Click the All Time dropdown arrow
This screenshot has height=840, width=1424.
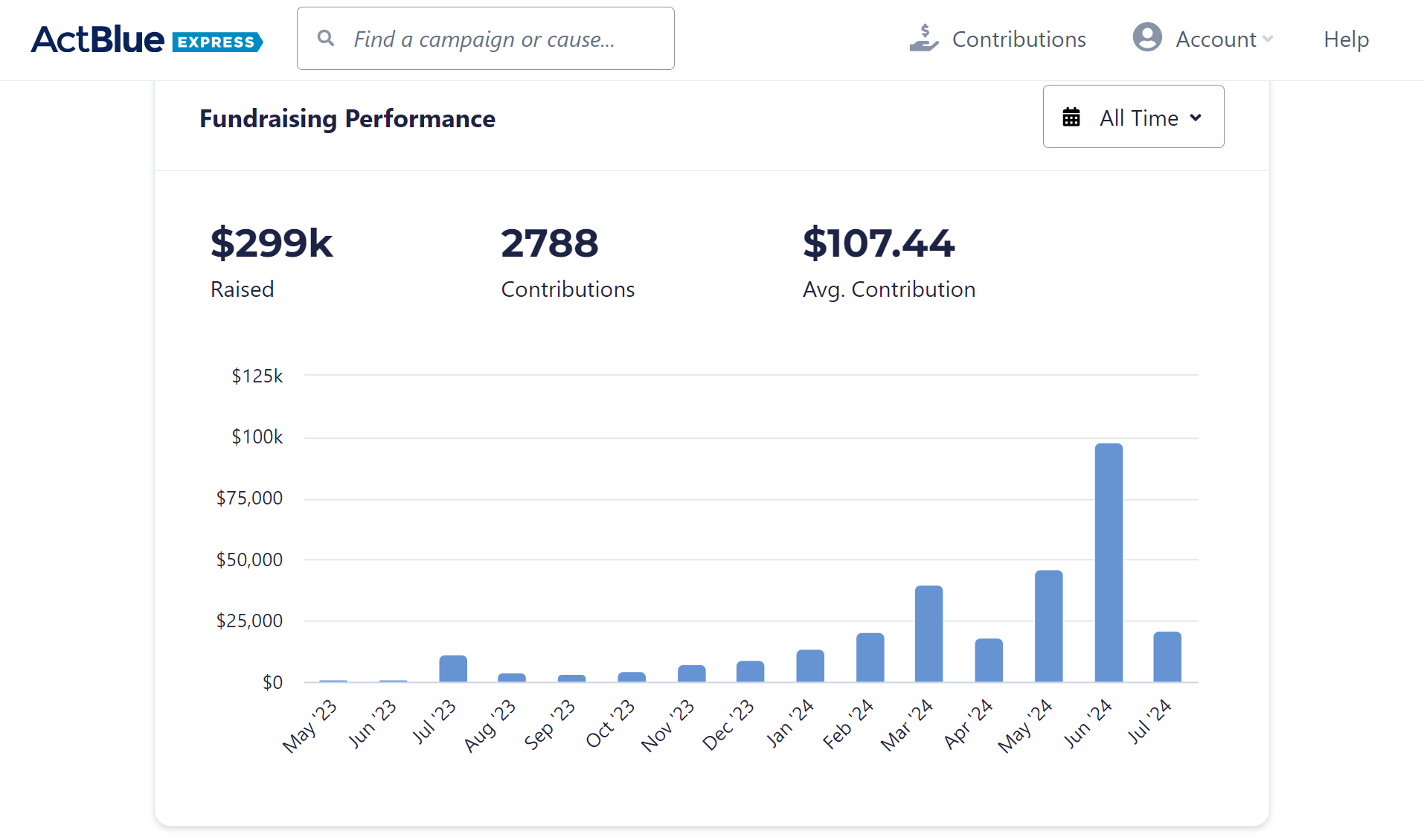click(x=1196, y=118)
